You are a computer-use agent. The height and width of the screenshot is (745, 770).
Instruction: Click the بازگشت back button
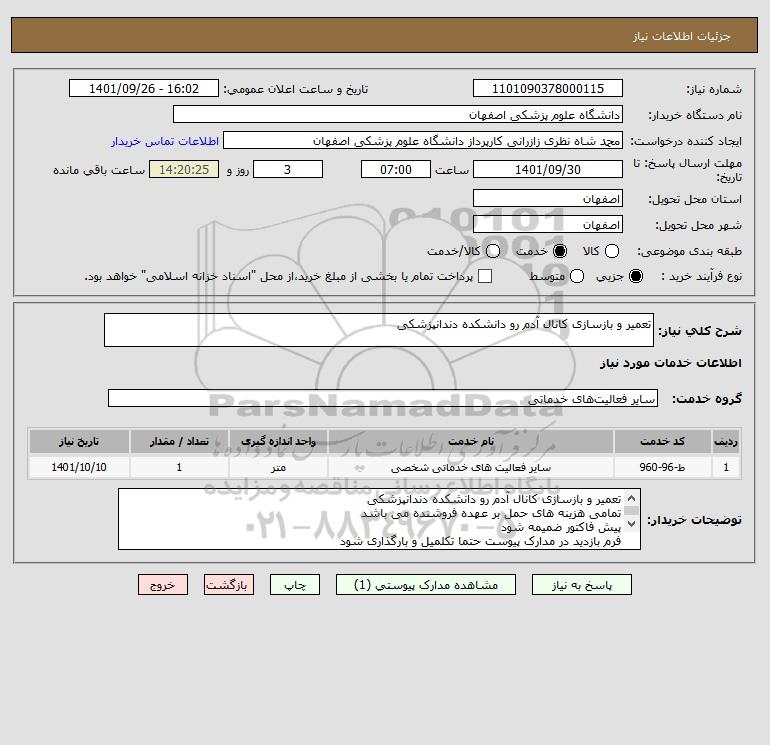point(229,585)
